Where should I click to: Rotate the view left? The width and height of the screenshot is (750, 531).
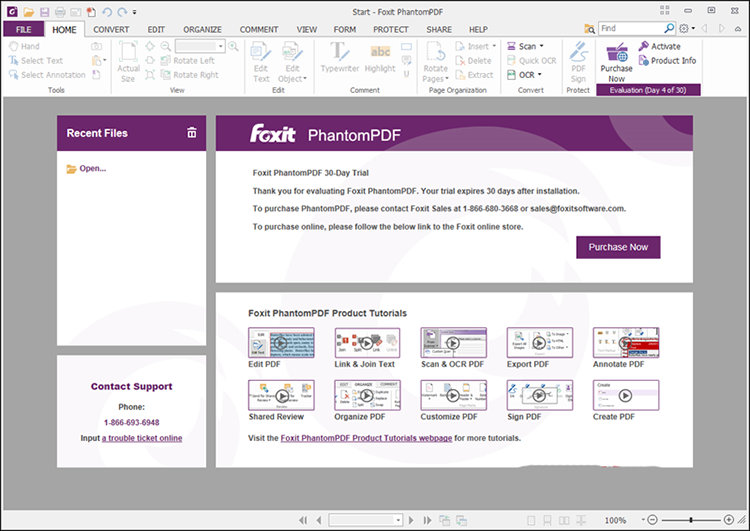(x=188, y=61)
